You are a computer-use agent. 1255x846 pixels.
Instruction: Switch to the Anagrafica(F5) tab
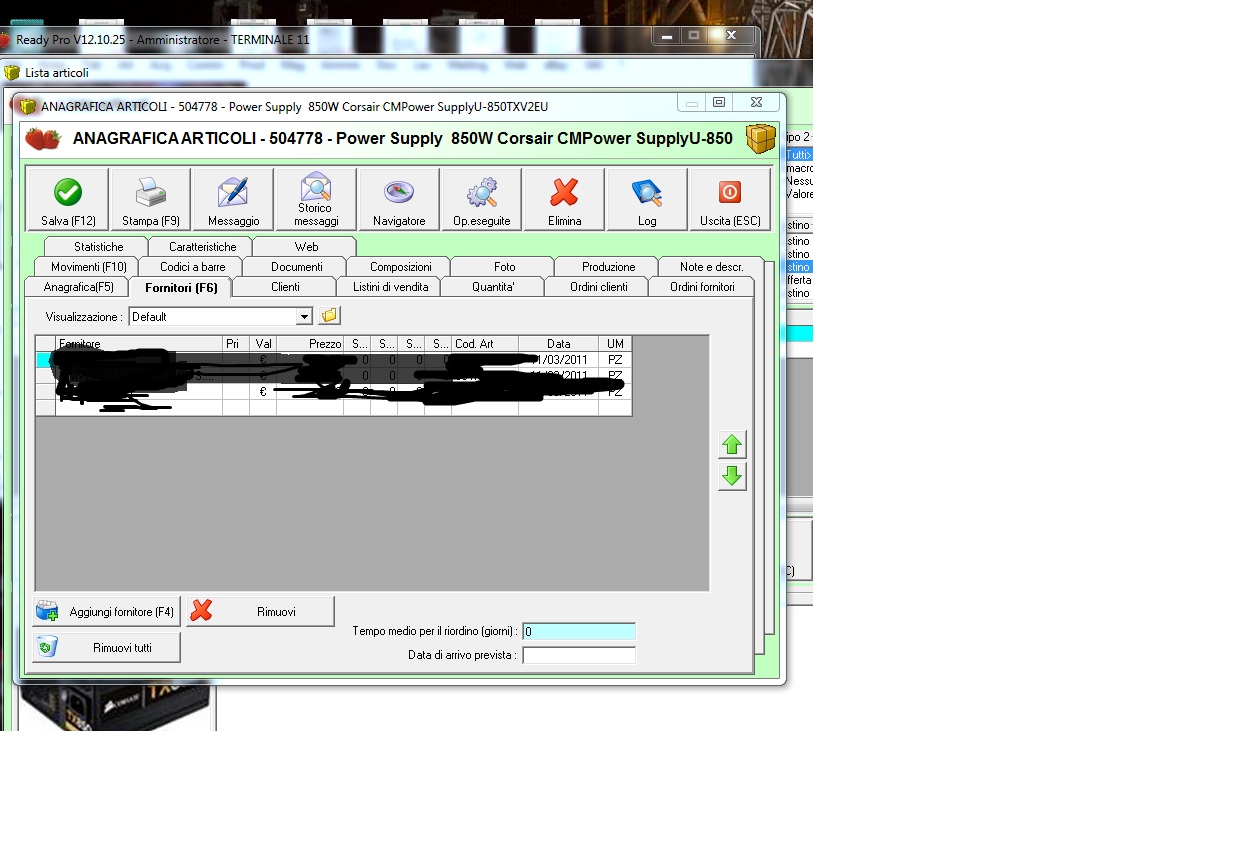(79, 286)
